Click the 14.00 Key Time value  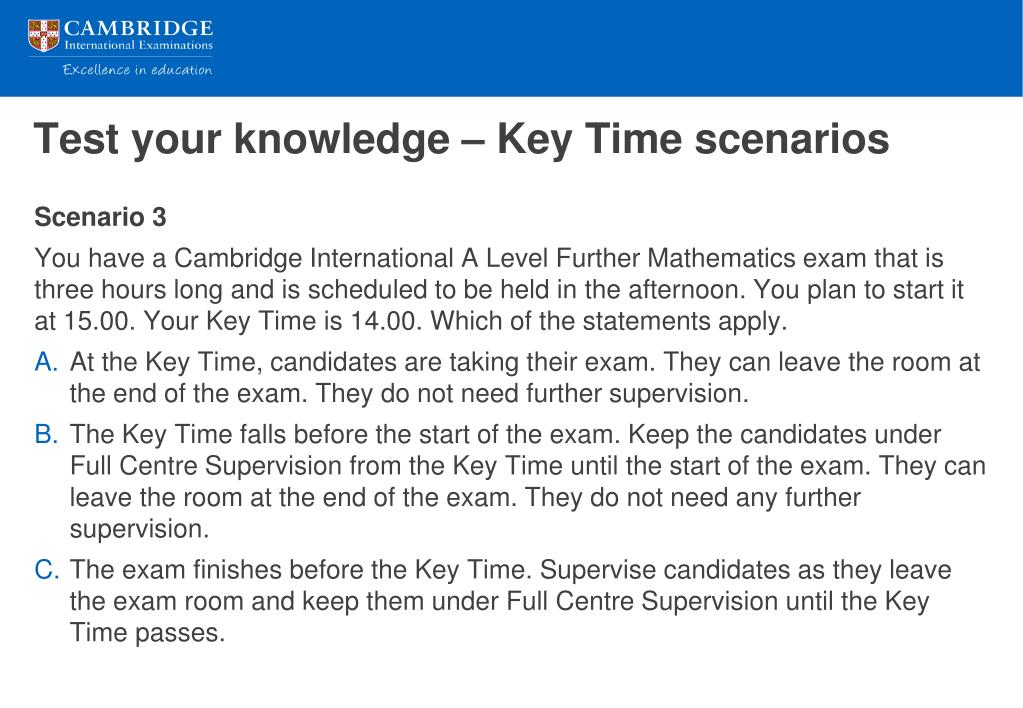tap(386, 321)
